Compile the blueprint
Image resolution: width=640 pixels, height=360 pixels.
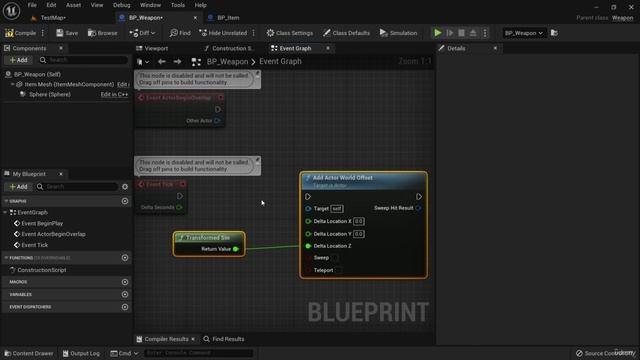click(x=20, y=33)
